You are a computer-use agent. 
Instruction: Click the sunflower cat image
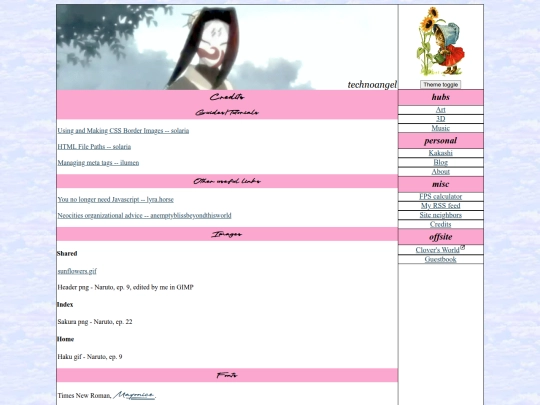440,41
